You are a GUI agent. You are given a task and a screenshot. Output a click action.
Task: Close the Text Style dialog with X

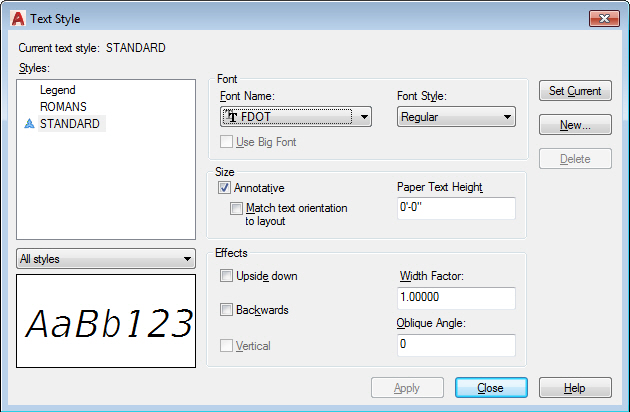[x=603, y=18]
